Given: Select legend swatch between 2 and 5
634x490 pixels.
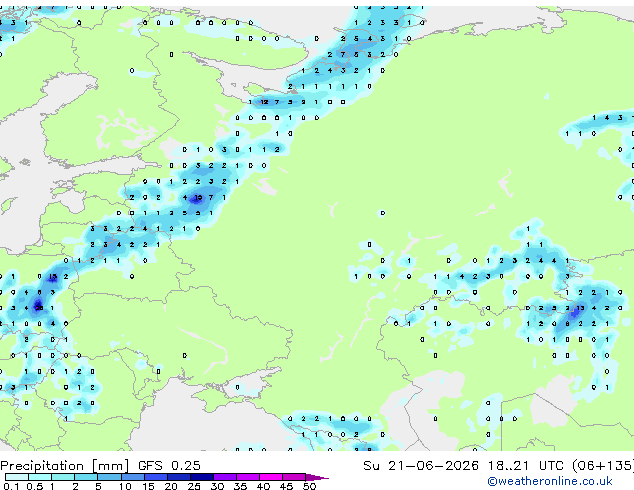Looking at the screenshot, I should pyautogui.click(x=86, y=477).
